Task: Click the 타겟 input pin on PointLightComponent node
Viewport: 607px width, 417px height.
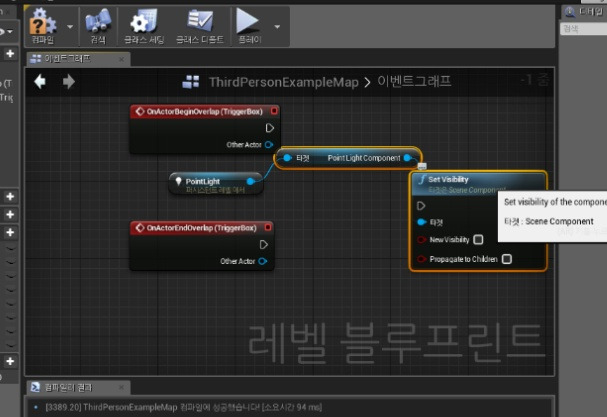Action: pyautogui.click(x=287, y=158)
